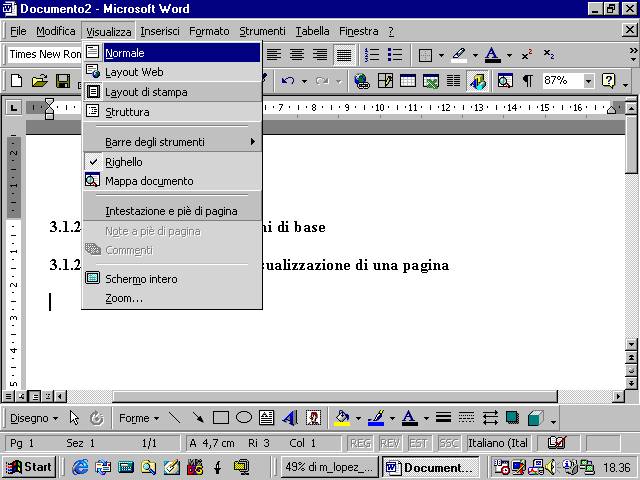
Task: Click Tables and Borders toolbar icon
Action: pyautogui.click(x=385, y=81)
